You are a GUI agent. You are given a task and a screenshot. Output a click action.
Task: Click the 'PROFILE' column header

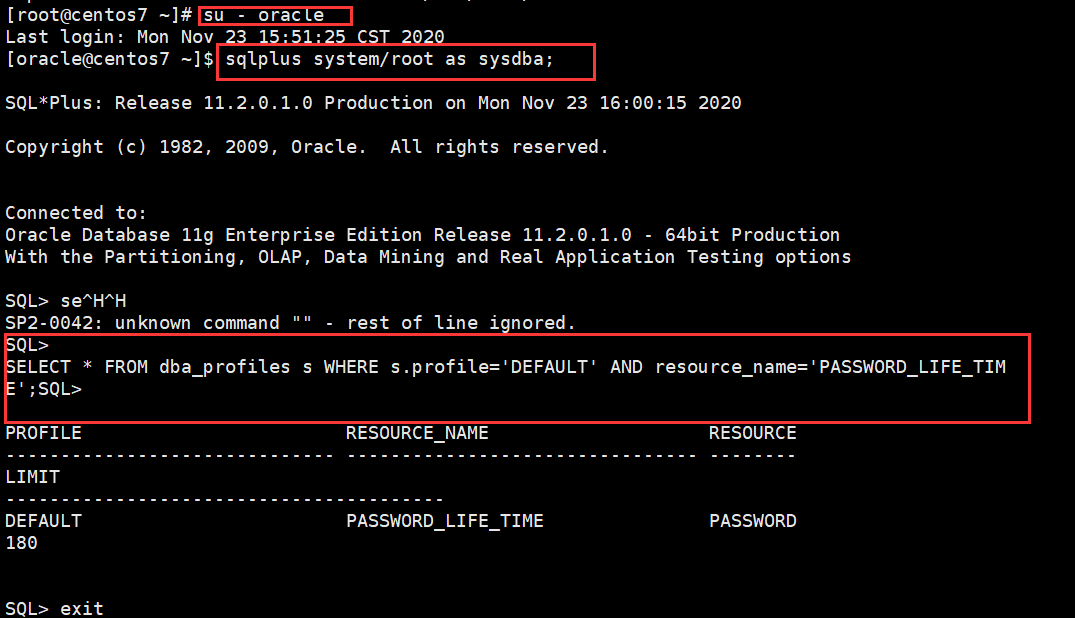43,433
